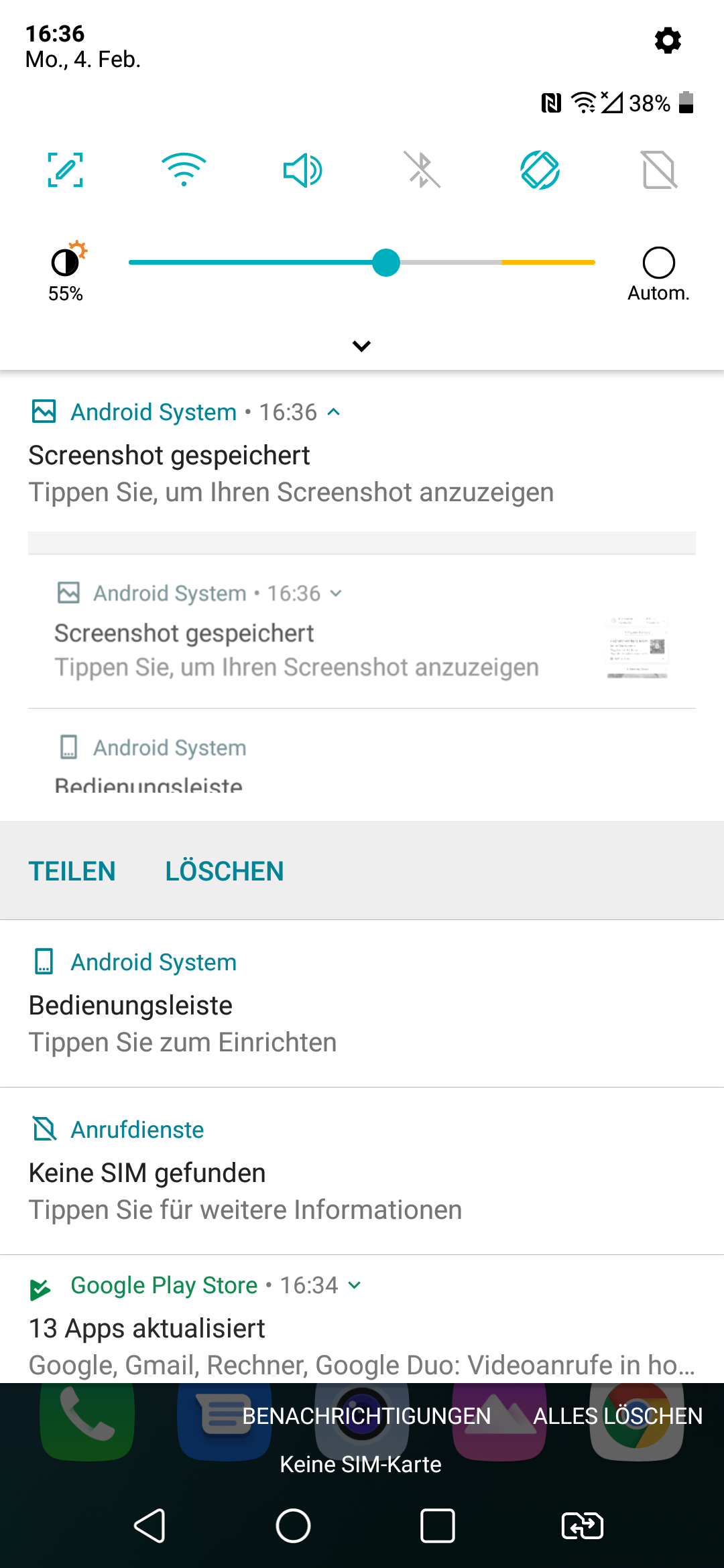This screenshot has height=1568, width=724.
Task: Tap the recent apps square button
Action: [x=437, y=1526]
